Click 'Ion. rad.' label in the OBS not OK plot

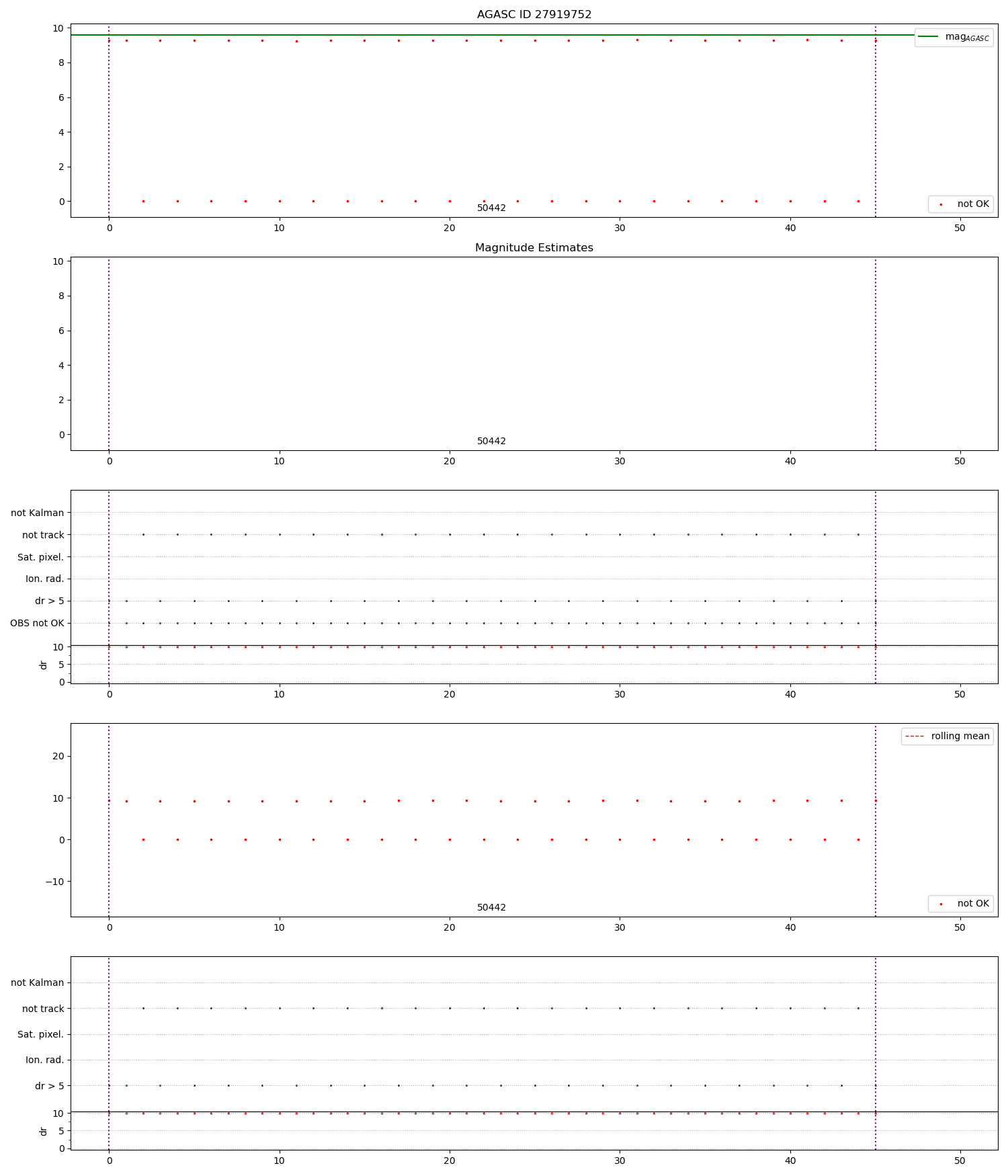tap(45, 579)
